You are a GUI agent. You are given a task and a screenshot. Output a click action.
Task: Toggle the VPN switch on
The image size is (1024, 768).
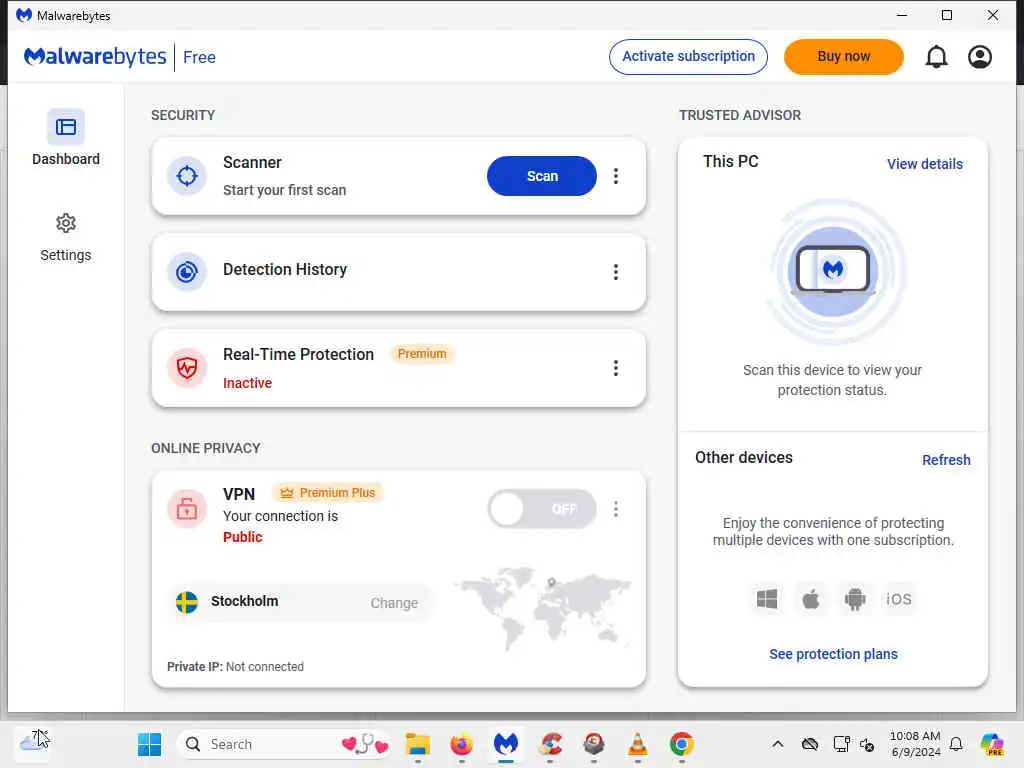tap(541, 509)
